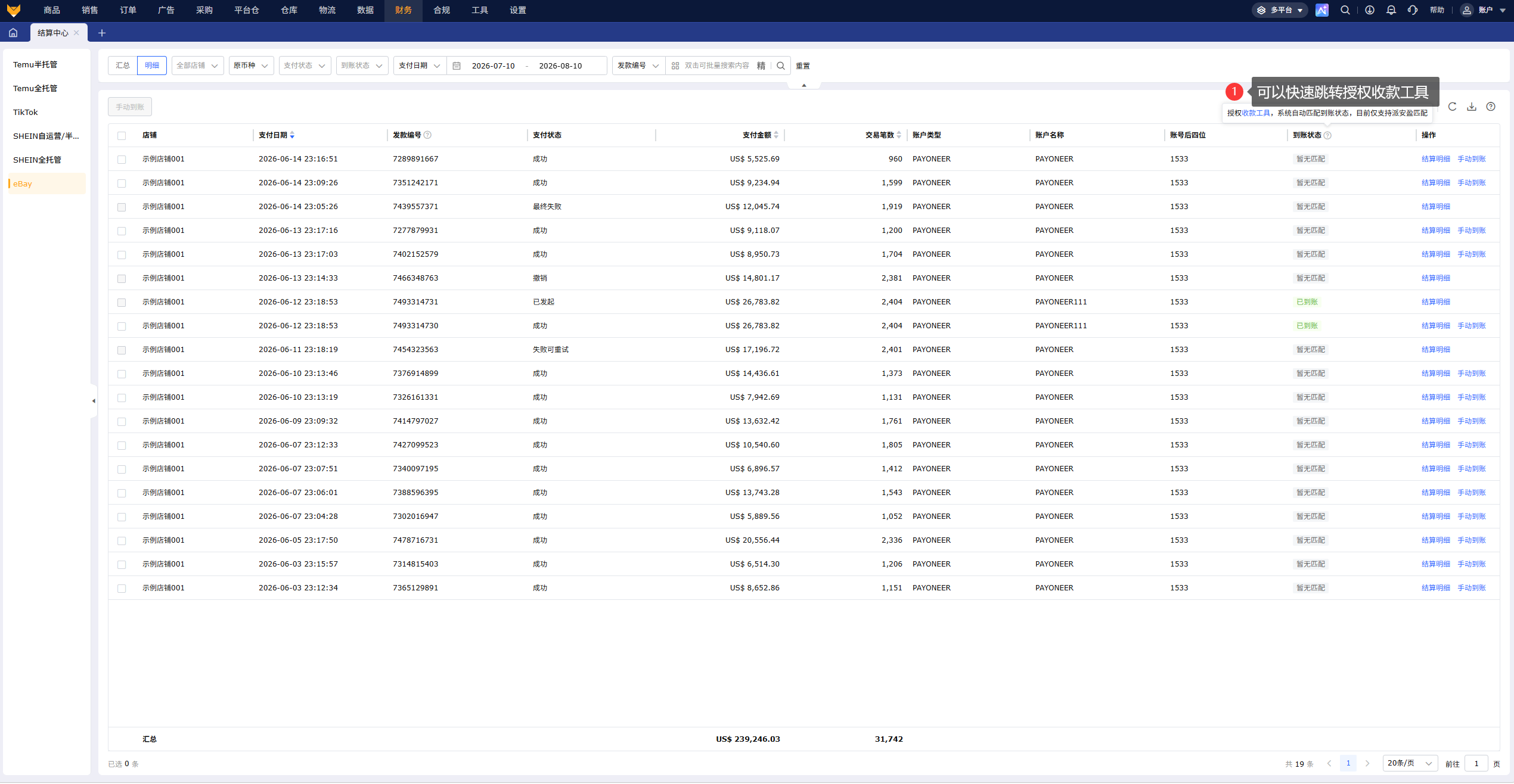This screenshot has height=784, width=1514.
Task: Open the help question mark icon
Action: pyautogui.click(x=1491, y=107)
